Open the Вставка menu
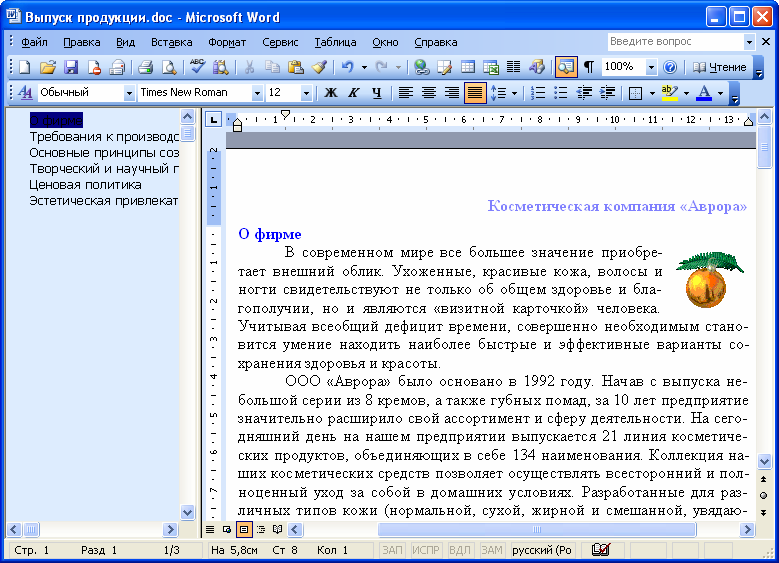The width and height of the screenshot is (779, 563). 171,42
